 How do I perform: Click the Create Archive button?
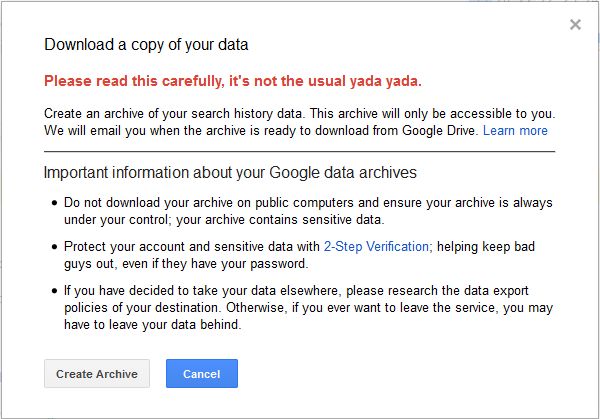(x=97, y=374)
